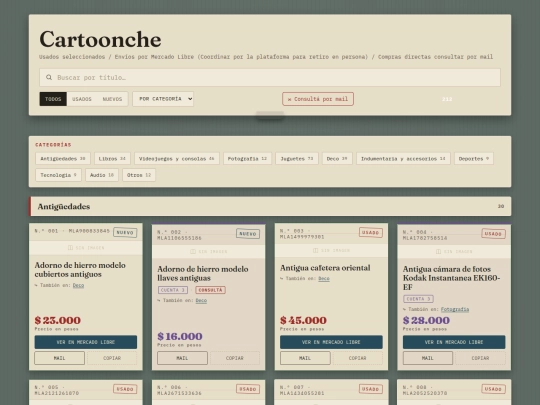540x405 pixels.
Task: Open the POR CATEGORÍA dropdown
Action: tap(163, 99)
